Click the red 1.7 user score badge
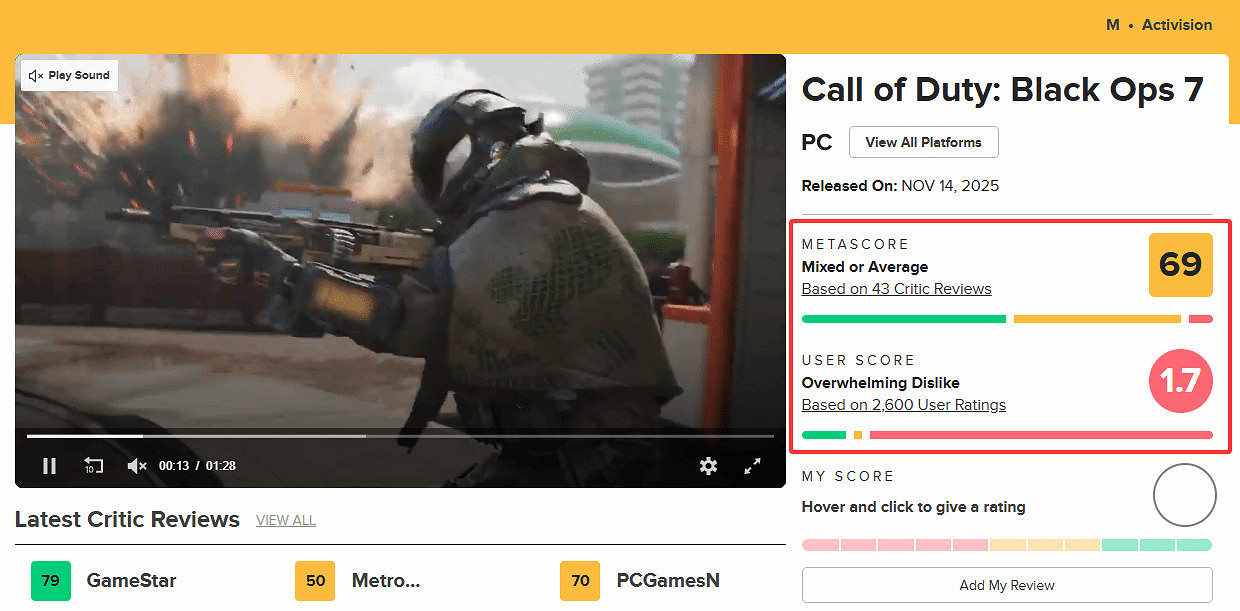Image resolution: width=1240 pixels, height=611 pixels. pyautogui.click(x=1181, y=381)
